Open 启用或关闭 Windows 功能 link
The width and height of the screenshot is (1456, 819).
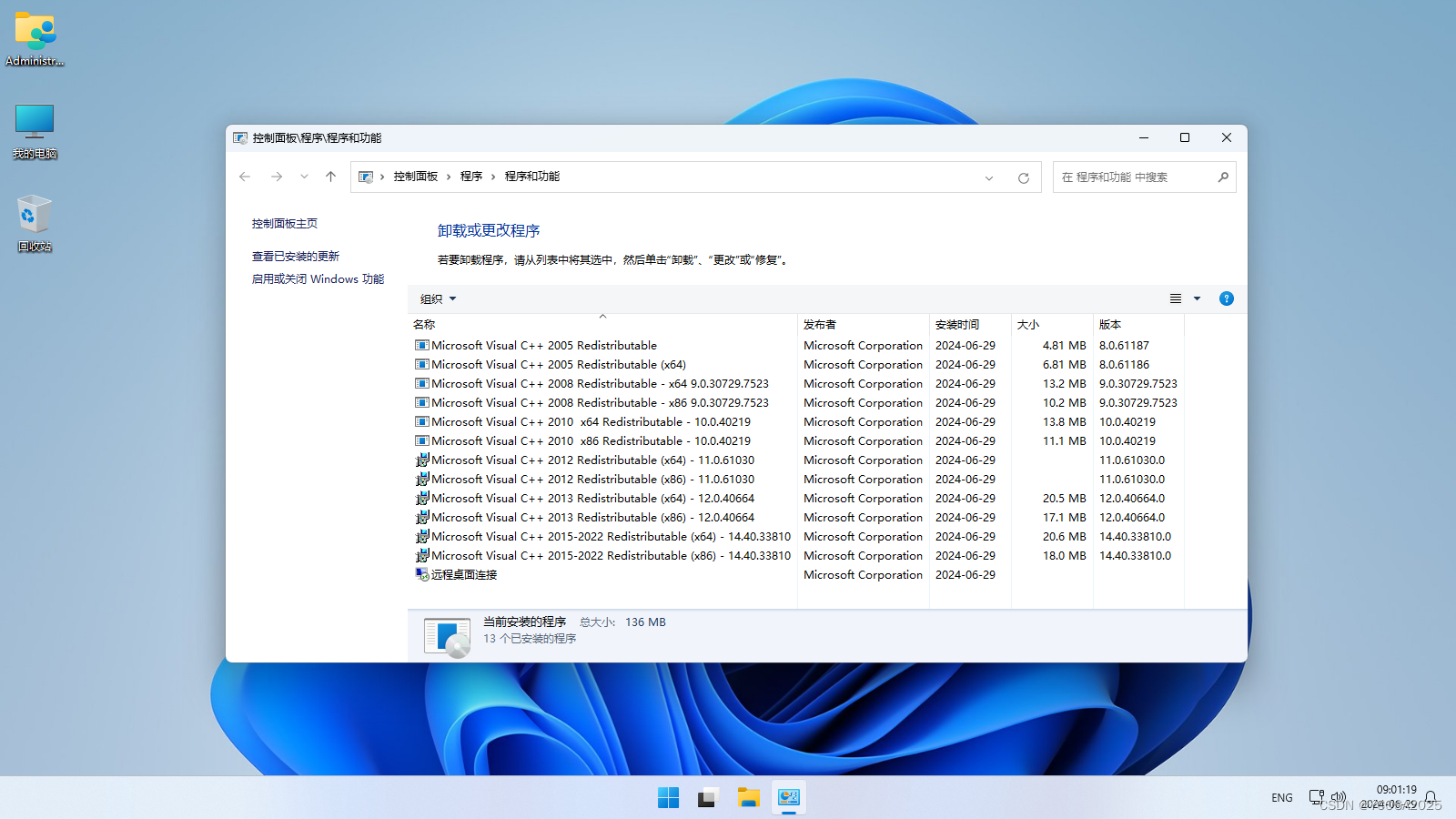318,279
